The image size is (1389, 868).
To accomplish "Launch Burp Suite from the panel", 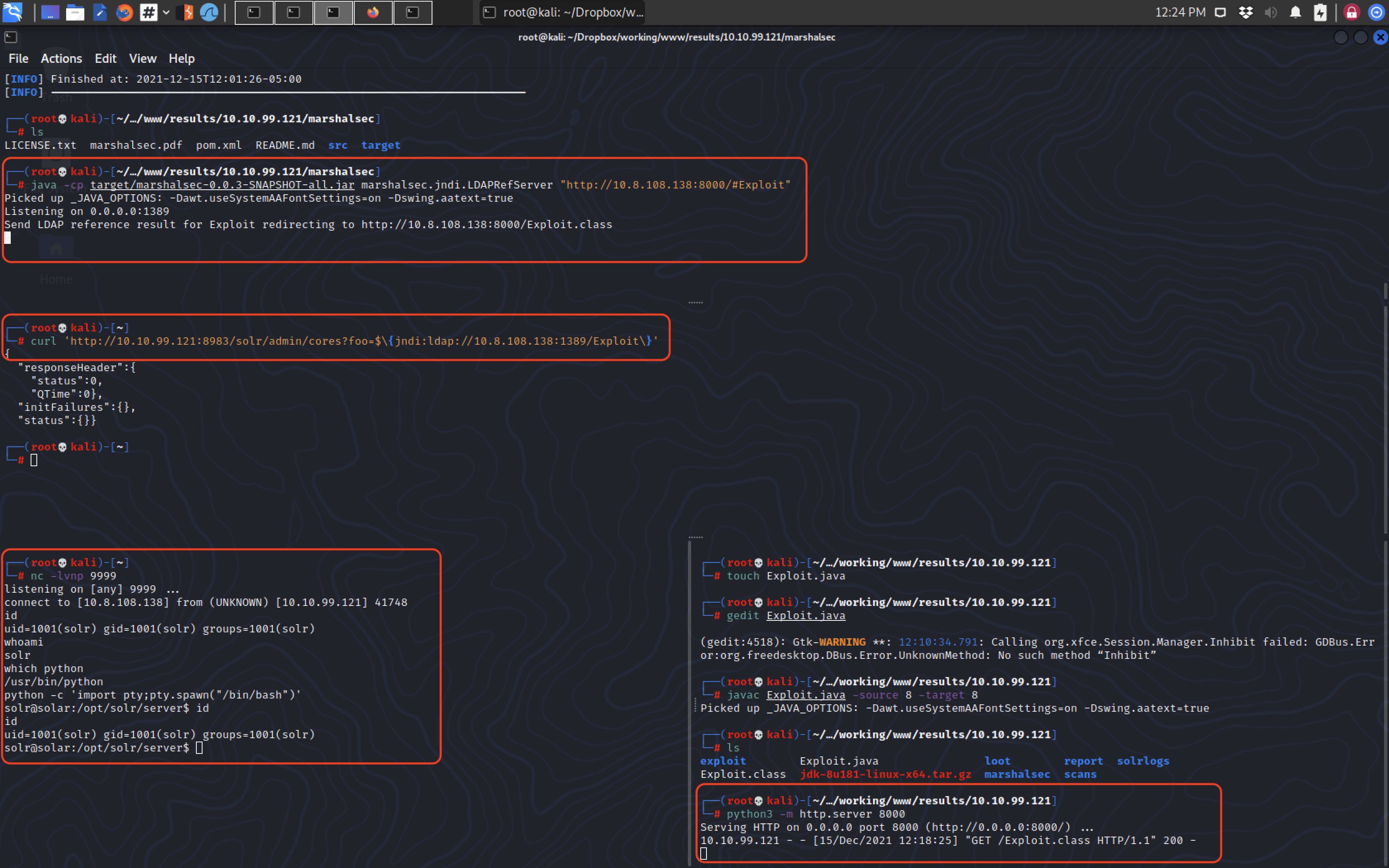I will 185,12.
